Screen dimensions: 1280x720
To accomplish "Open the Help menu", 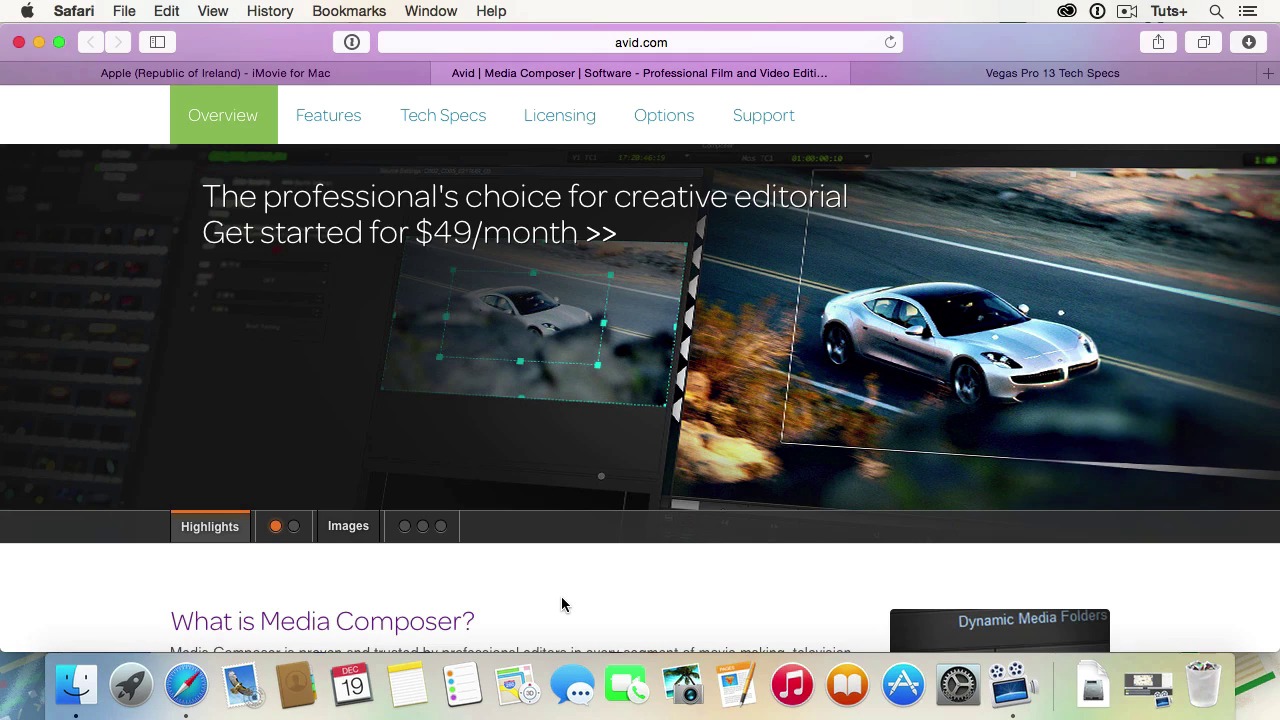I will click(x=491, y=11).
